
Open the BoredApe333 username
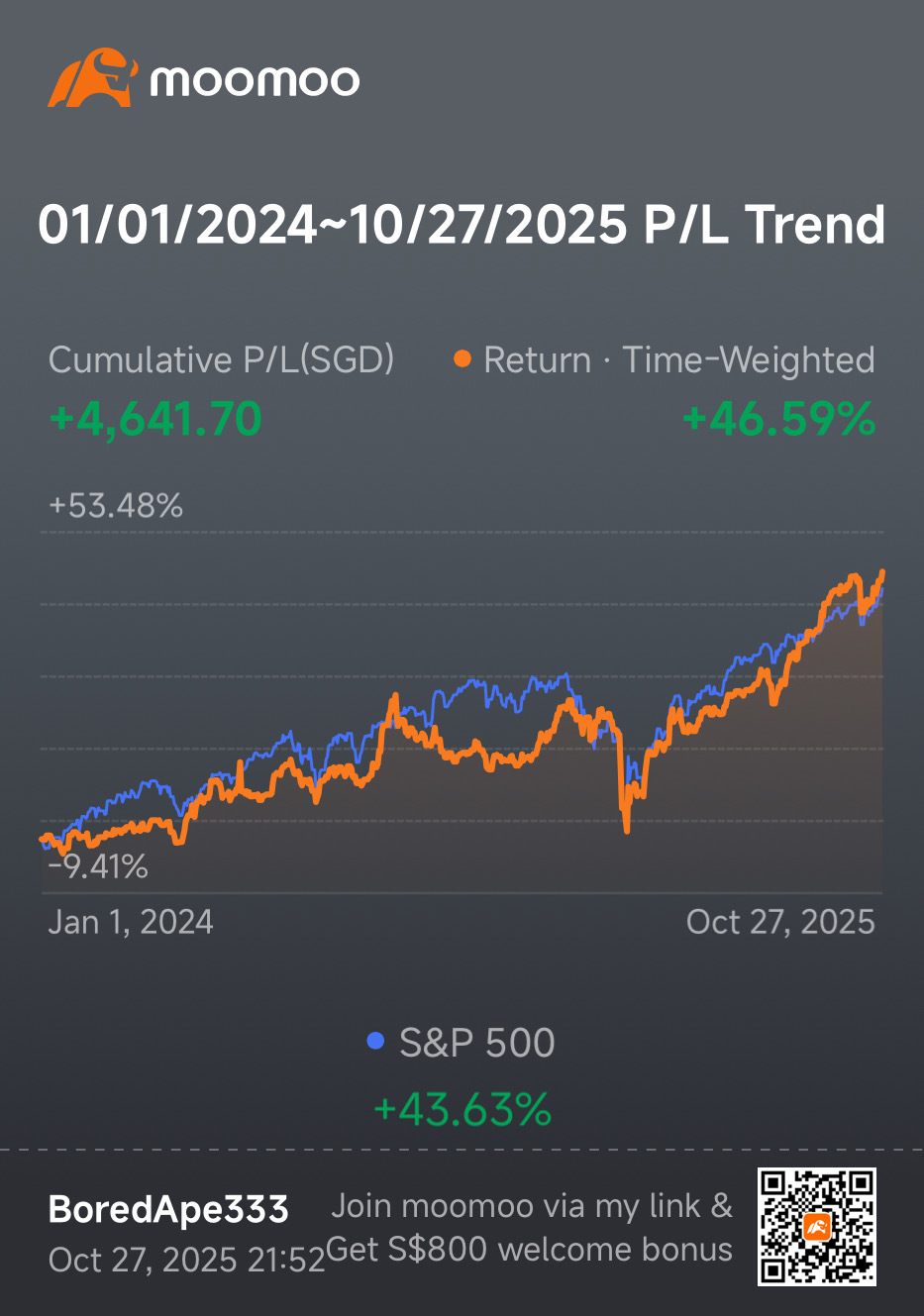pyautogui.click(x=168, y=1209)
